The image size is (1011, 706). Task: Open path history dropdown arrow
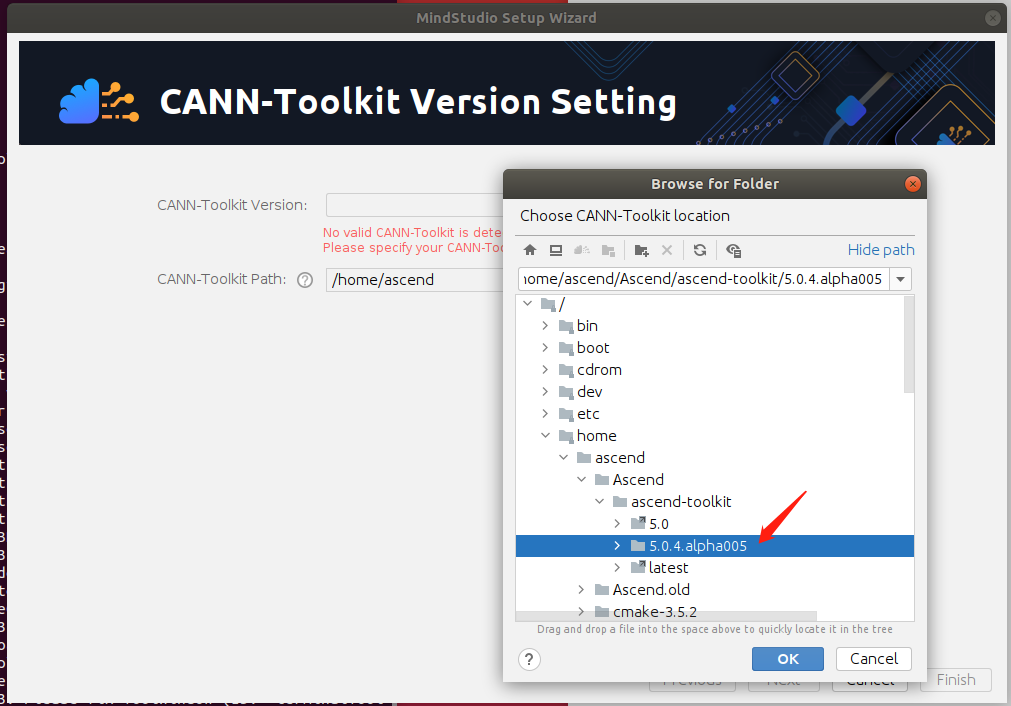[900, 279]
